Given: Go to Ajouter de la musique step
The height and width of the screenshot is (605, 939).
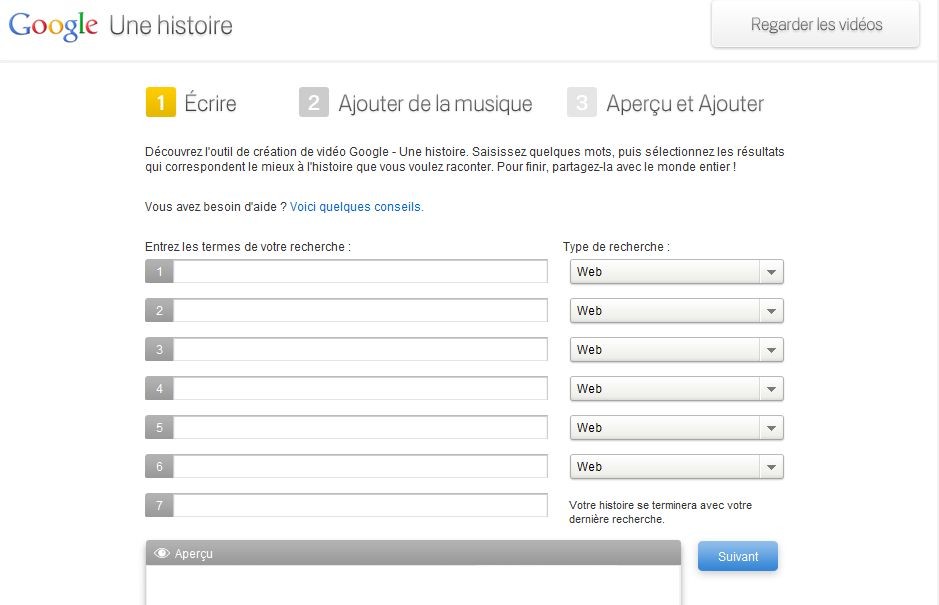Looking at the screenshot, I should (x=435, y=103).
